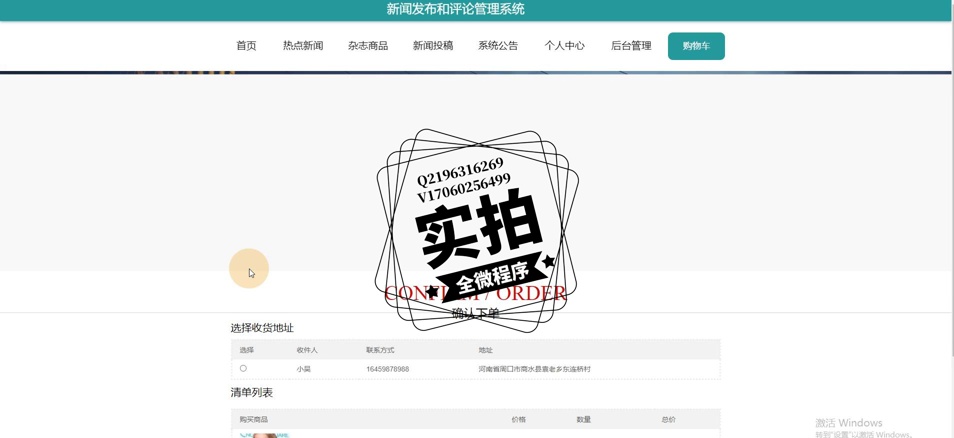
Task: Click phone number 16459878988
Action: click(387, 369)
